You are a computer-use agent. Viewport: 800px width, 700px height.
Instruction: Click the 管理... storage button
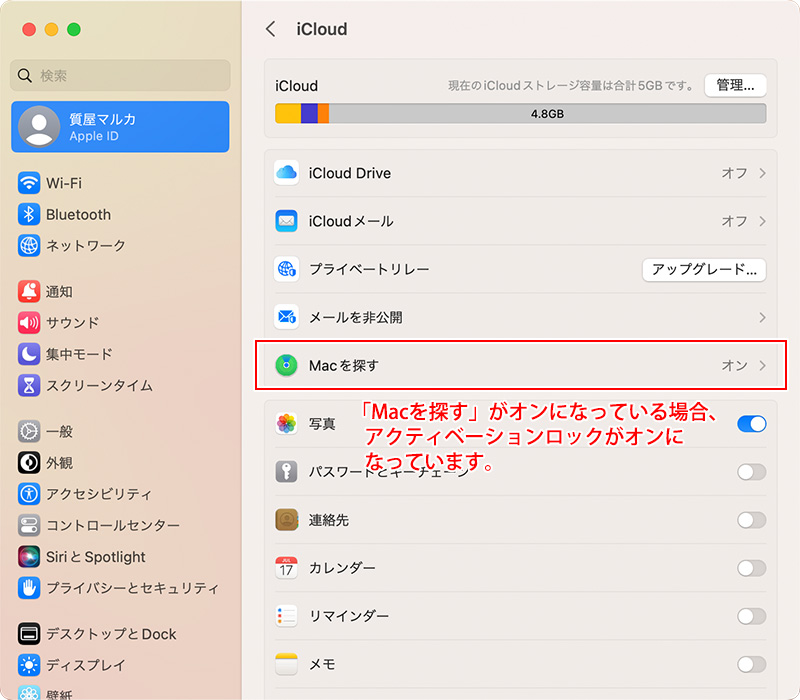tap(735, 85)
